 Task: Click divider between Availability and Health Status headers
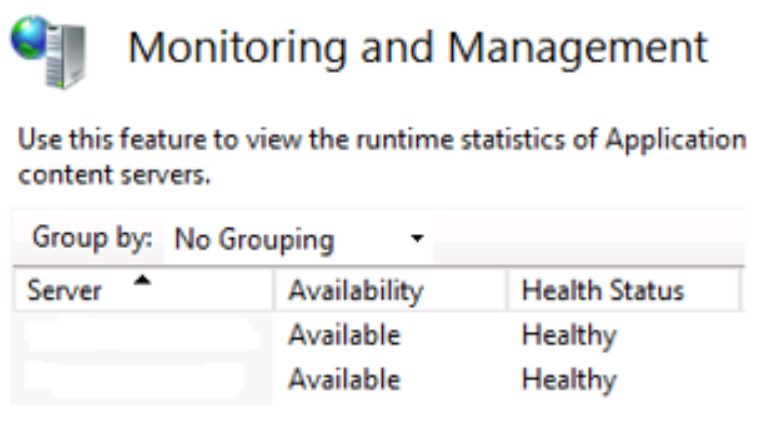pyautogui.click(x=507, y=291)
